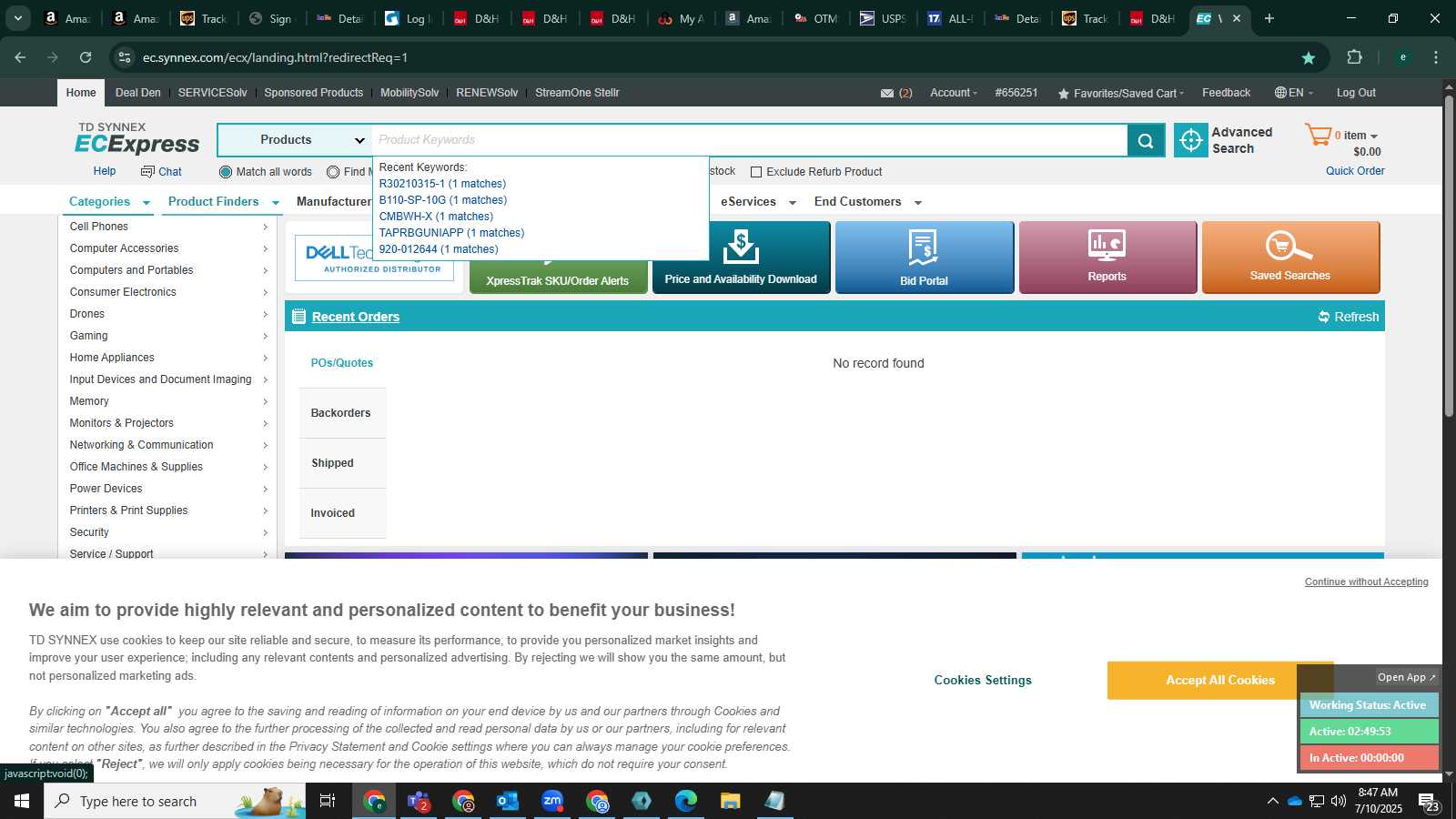Open Networking & Communication category
Screen dimensions: 1456x819
pyautogui.click(x=142, y=445)
